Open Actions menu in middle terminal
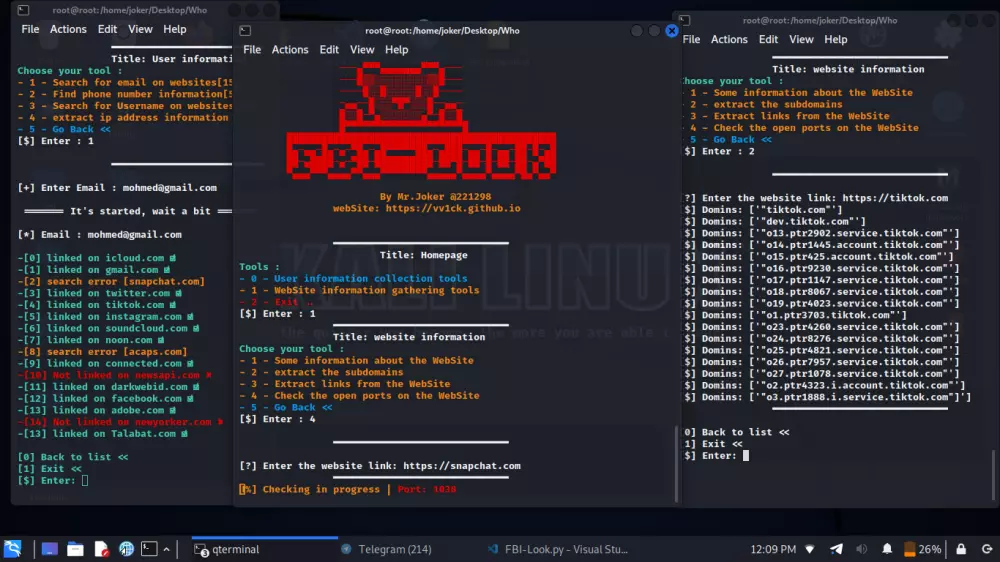The width and height of the screenshot is (1000, 562). tap(290, 50)
